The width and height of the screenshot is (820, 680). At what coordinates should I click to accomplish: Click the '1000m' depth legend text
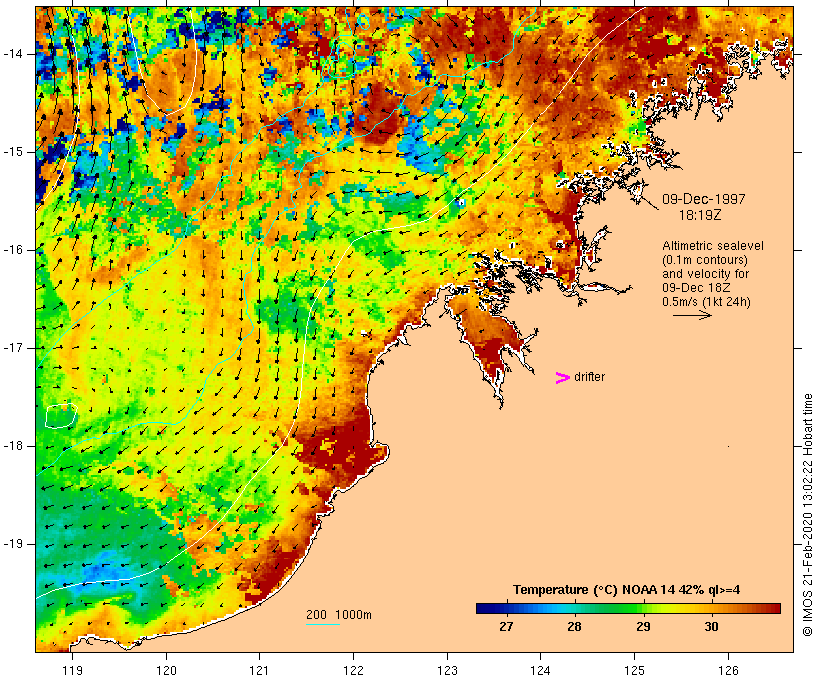pyautogui.click(x=353, y=615)
